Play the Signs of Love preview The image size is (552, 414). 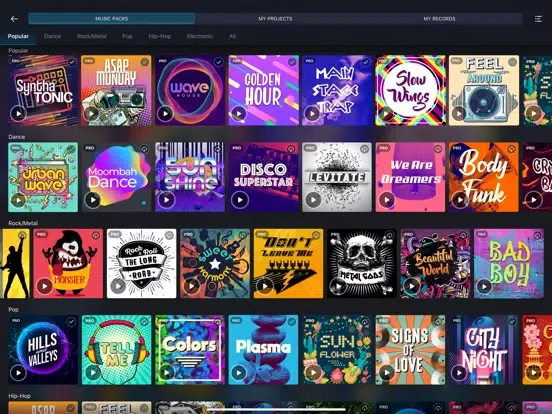tap(387, 372)
